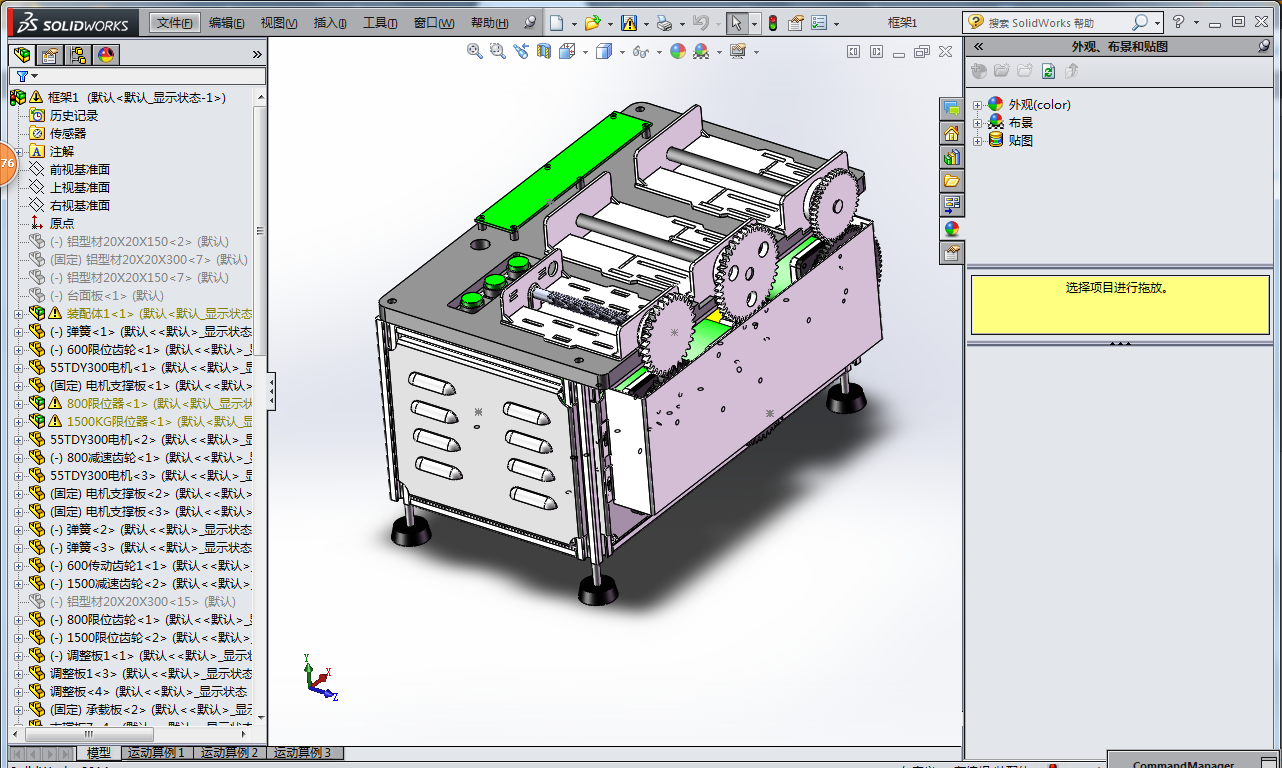
Task: Click the Print icon in the toolbar
Action: 664,23
